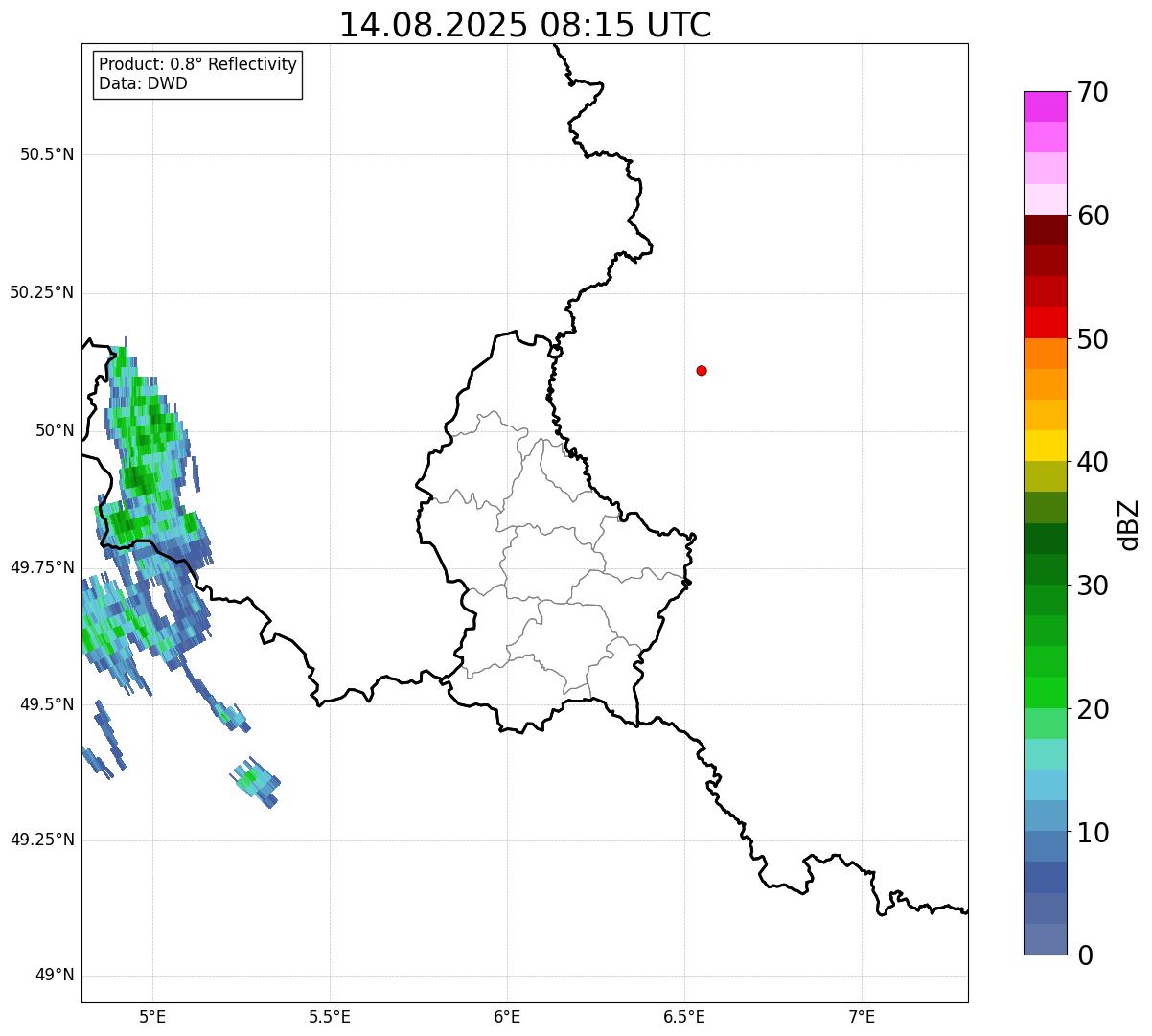Image resolution: width=1152 pixels, height=1036 pixels.
Task: Click the red station marker dot
Action: (702, 370)
